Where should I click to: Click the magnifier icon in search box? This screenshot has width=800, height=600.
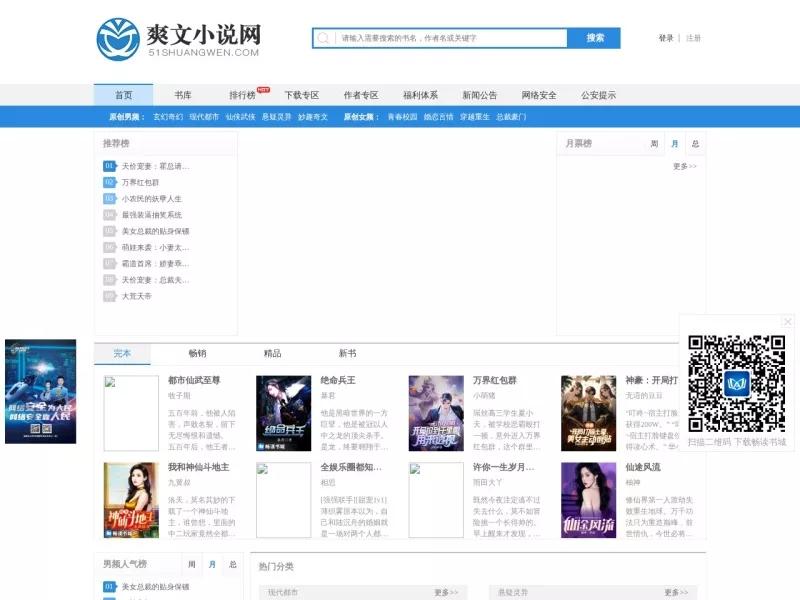click(323, 38)
